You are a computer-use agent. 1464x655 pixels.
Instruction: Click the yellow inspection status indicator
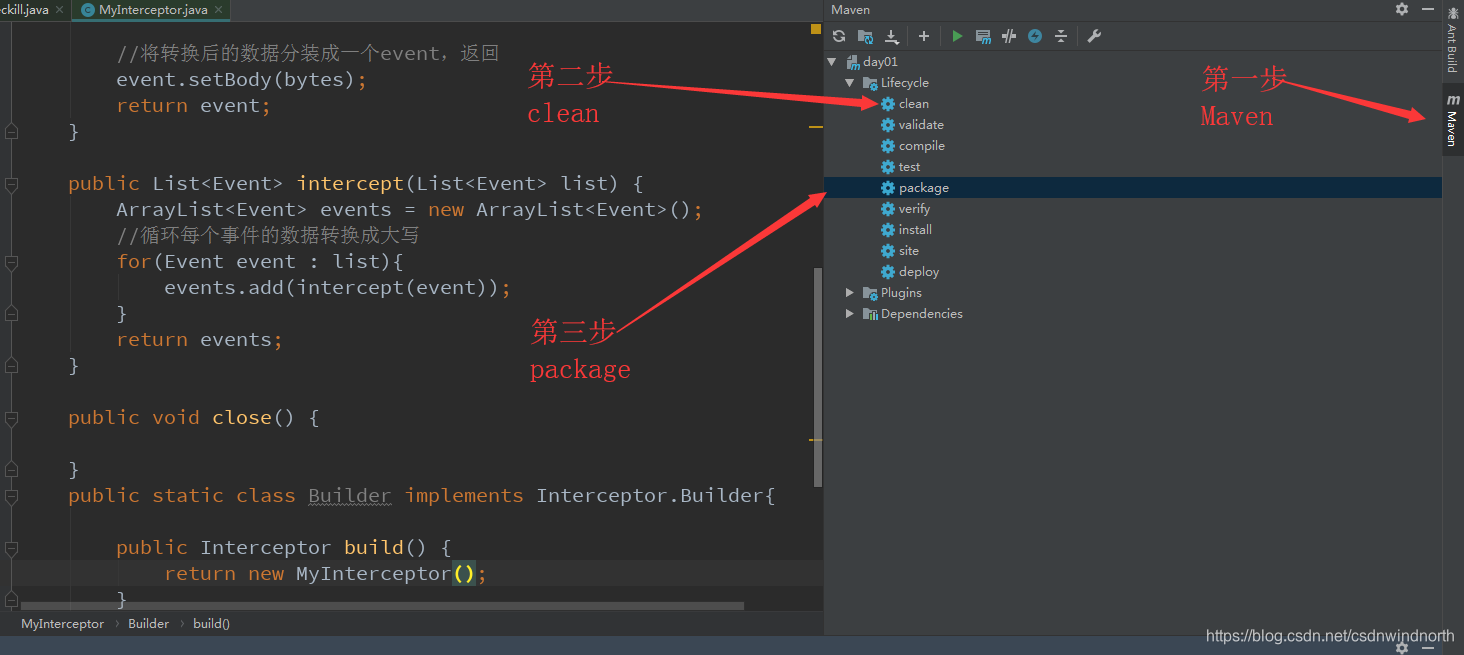click(816, 29)
